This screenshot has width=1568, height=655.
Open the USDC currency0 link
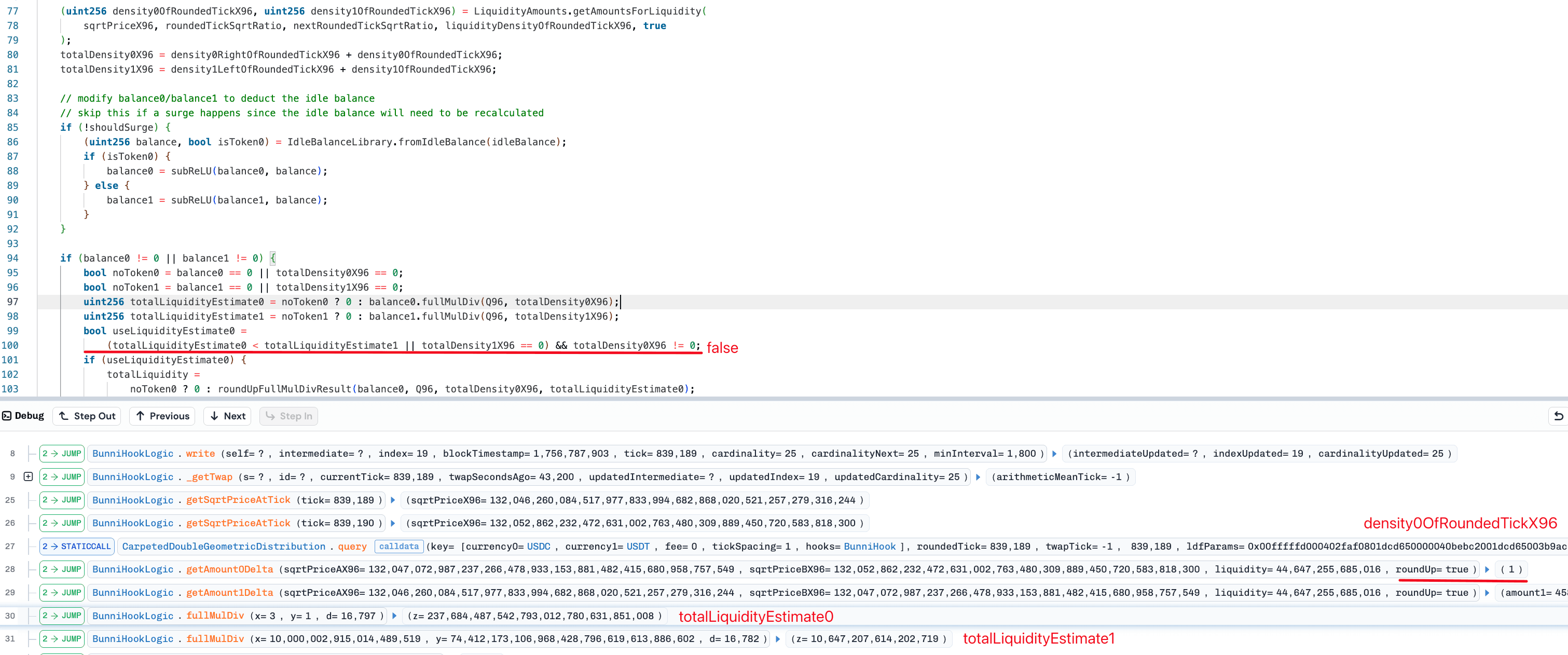pyautogui.click(x=538, y=546)
